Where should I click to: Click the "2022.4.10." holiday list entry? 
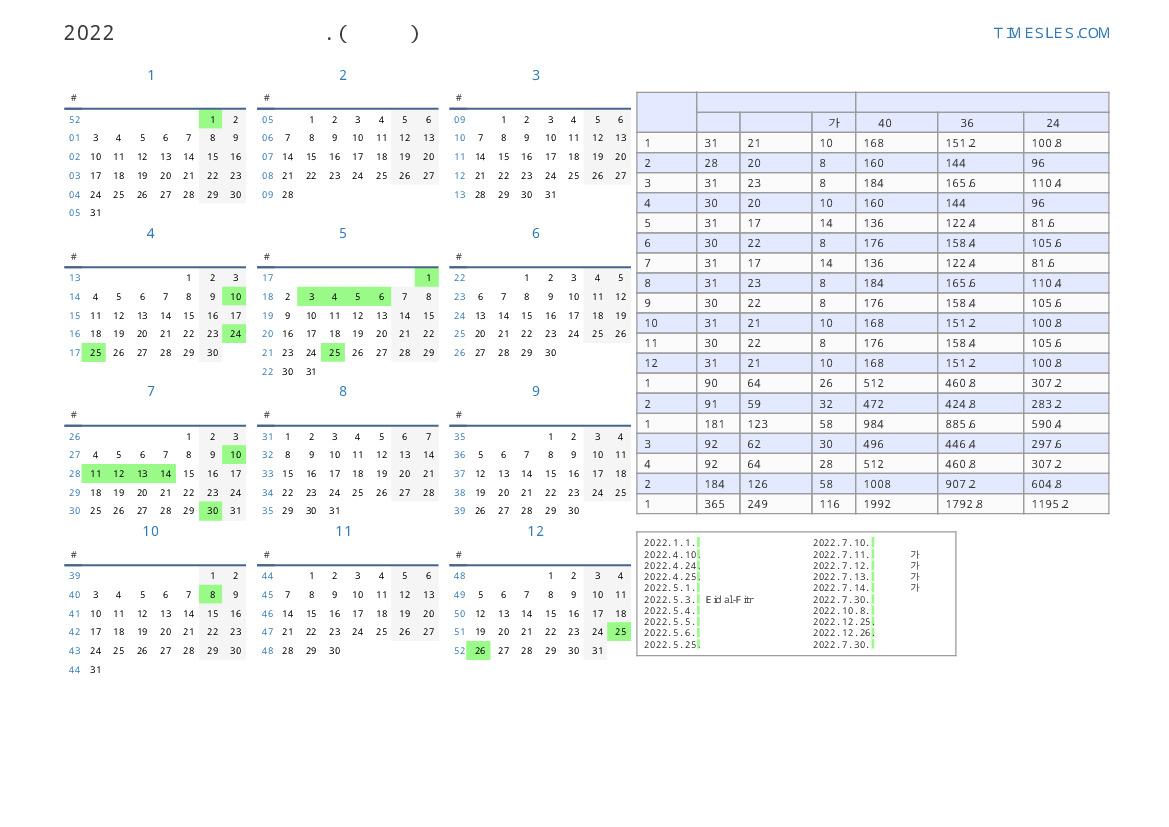(671, 554)
